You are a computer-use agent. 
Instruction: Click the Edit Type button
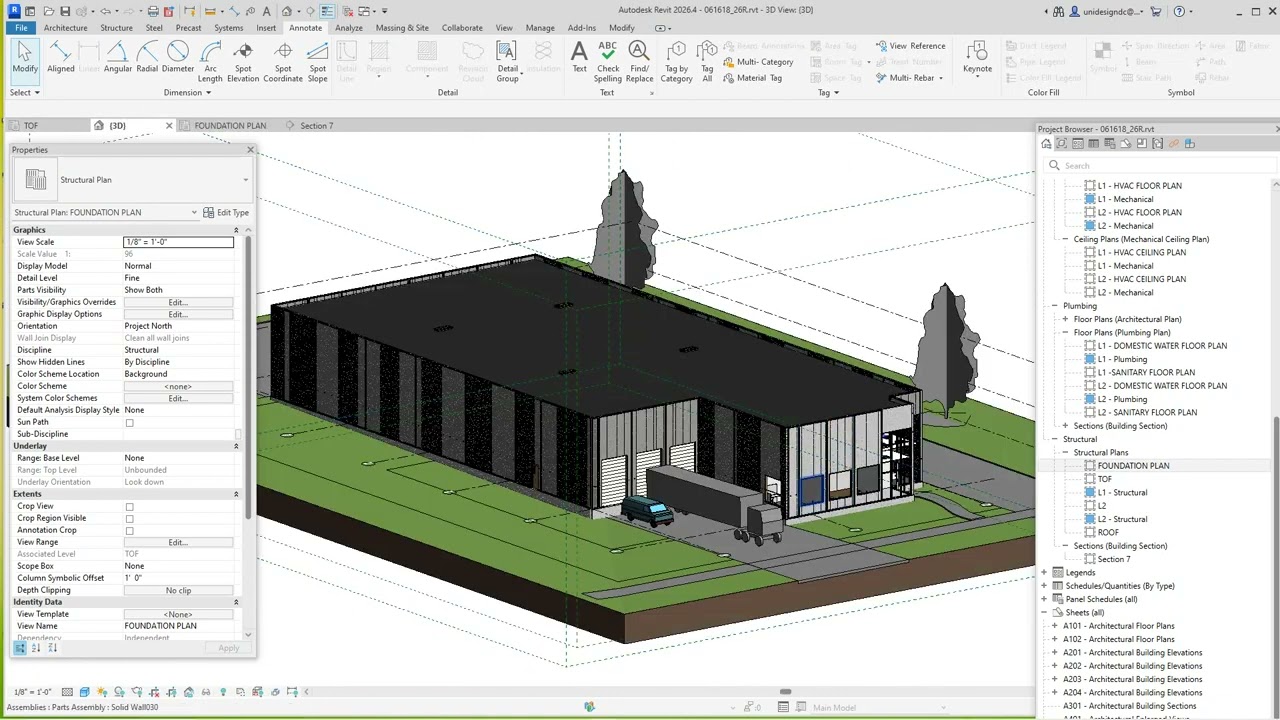[x=226, y=213]
